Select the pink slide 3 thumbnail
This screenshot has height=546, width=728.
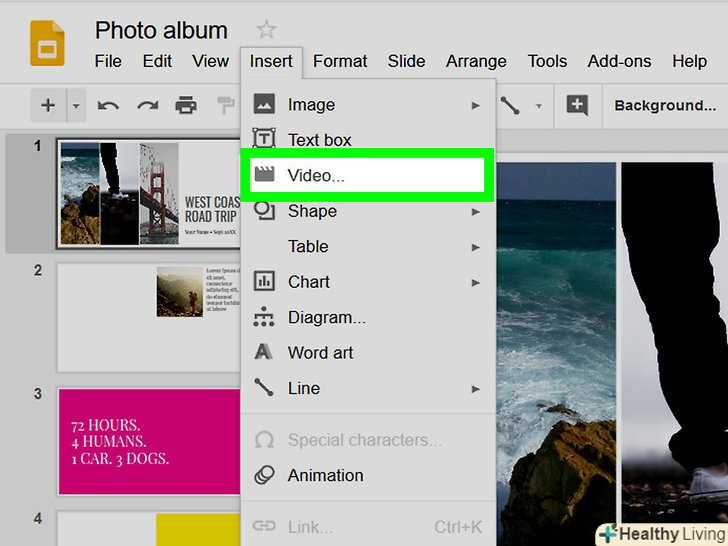point(148,442)
